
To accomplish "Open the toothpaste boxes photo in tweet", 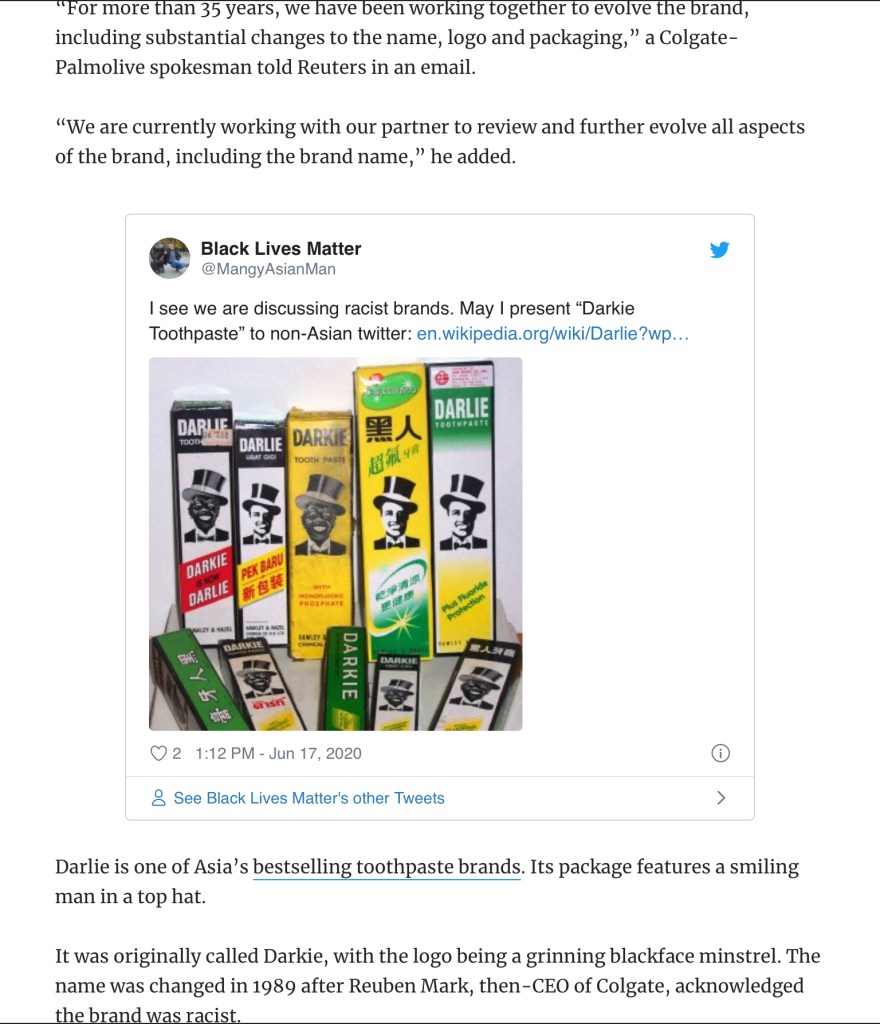I will [x=335, y=543].
